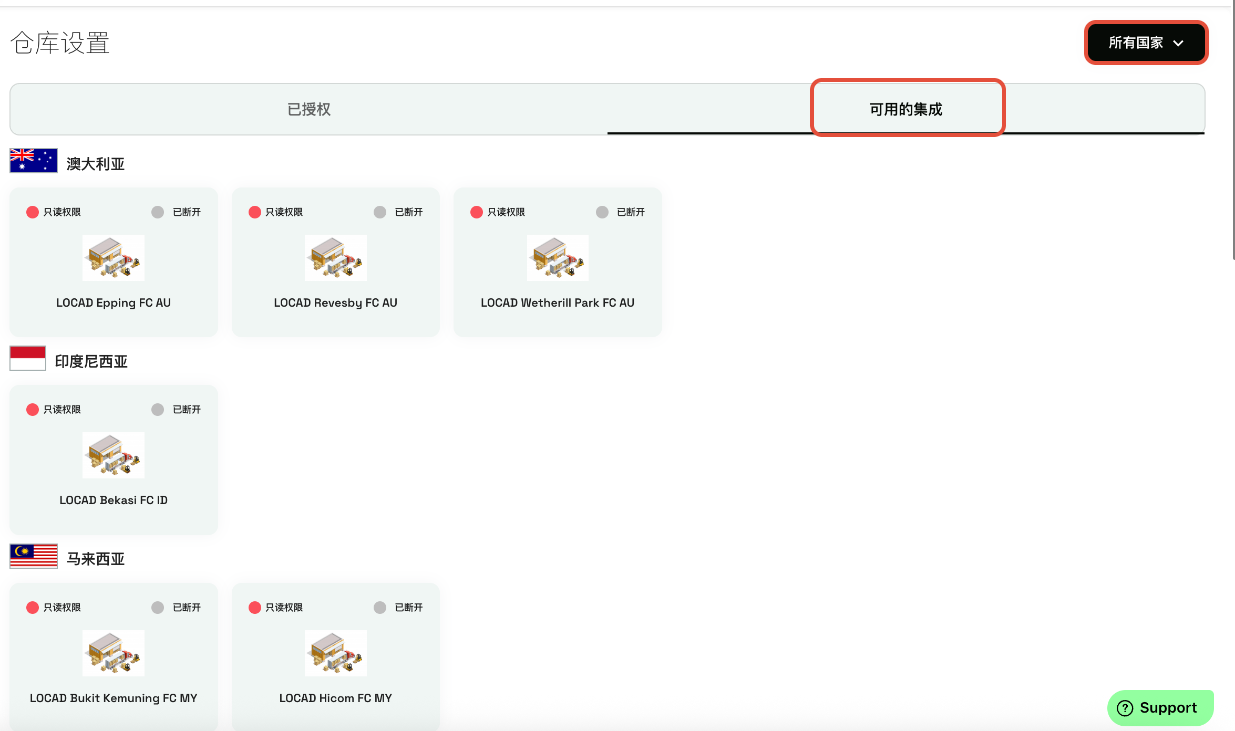Click 只读权限 label on Revesby card
Viewport: 1235px width, 731px height.
(x=284, y=212)
